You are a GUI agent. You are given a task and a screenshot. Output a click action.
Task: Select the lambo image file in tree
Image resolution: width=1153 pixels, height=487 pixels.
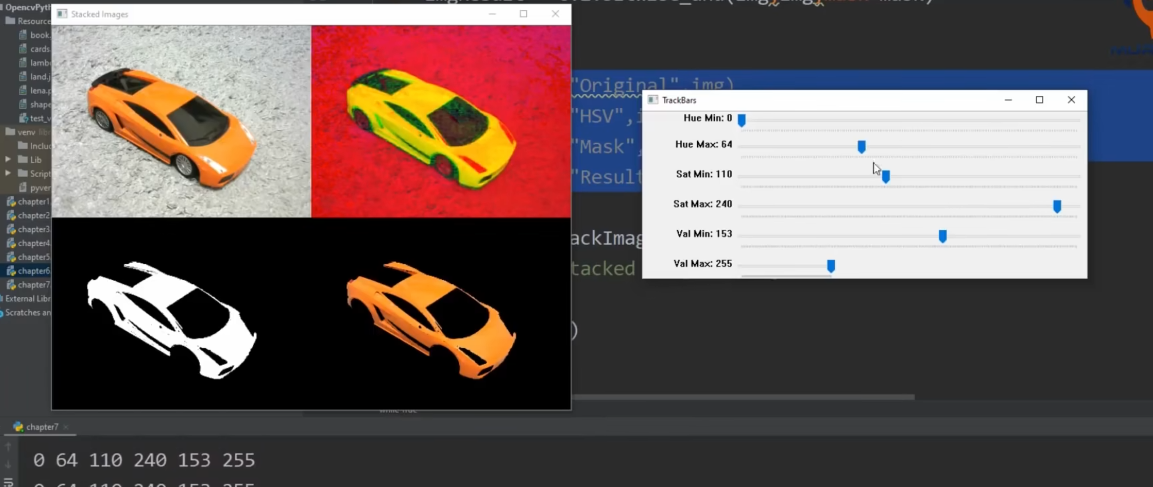pyautogui.click(x=35, y=63)
